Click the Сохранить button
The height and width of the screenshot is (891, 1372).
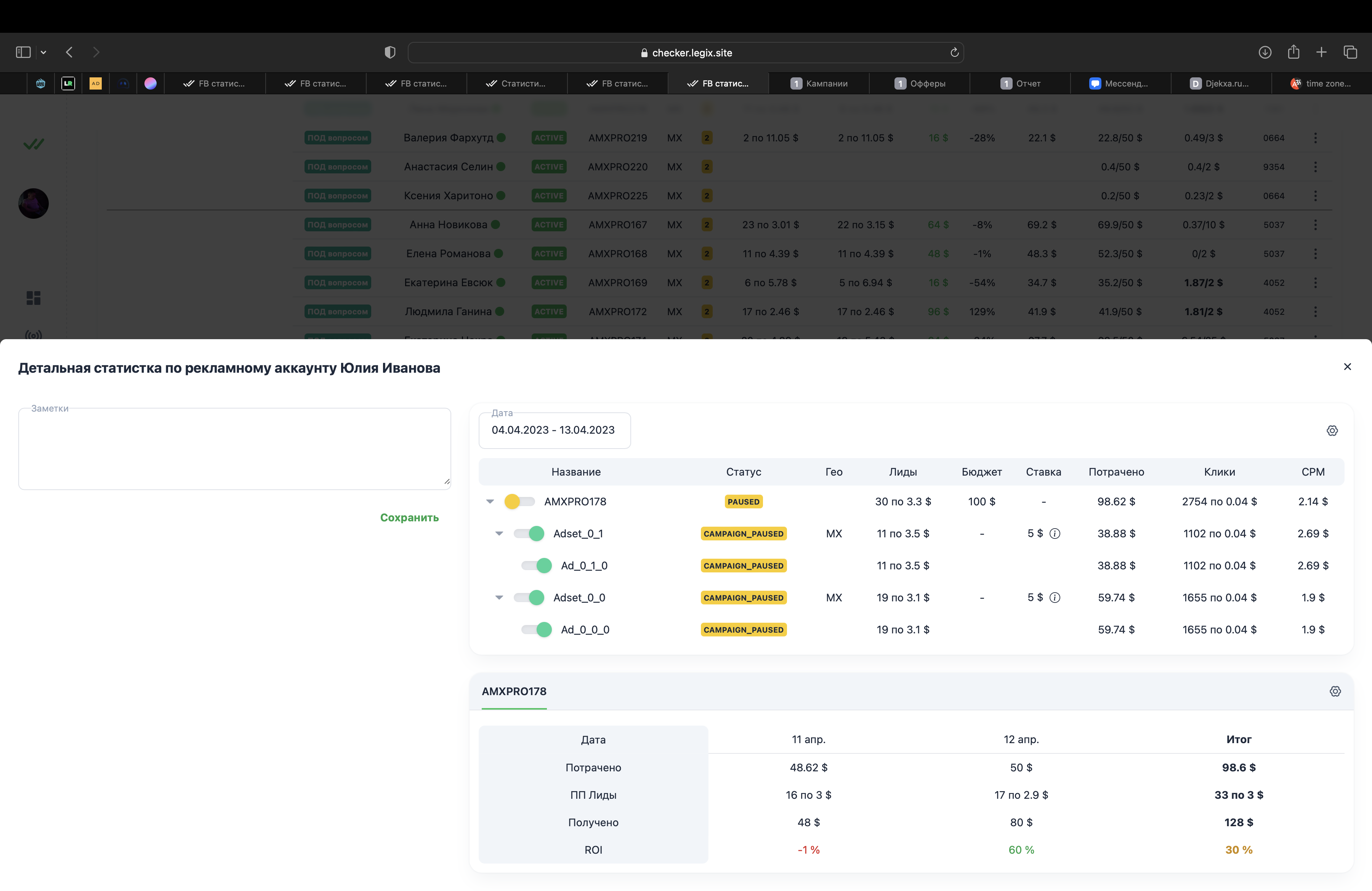pos(409,518)
